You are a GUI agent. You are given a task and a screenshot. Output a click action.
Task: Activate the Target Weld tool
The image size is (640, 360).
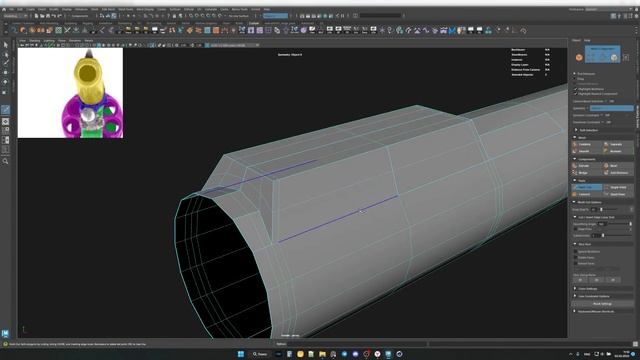pos(618,187)
